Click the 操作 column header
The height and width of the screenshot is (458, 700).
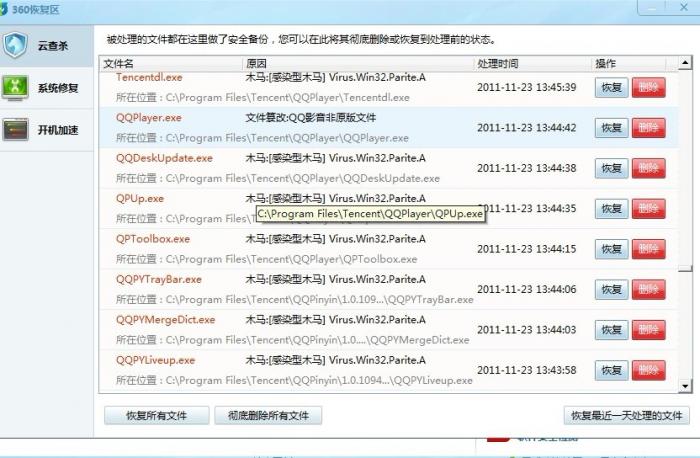(628, 63)
